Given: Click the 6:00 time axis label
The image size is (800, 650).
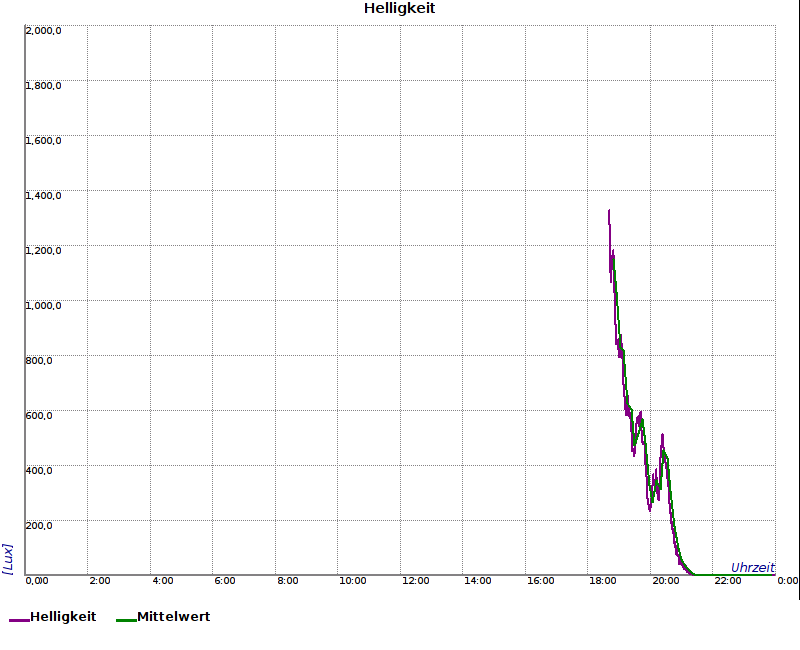Looking at the screenshot, I should [225, 581].
